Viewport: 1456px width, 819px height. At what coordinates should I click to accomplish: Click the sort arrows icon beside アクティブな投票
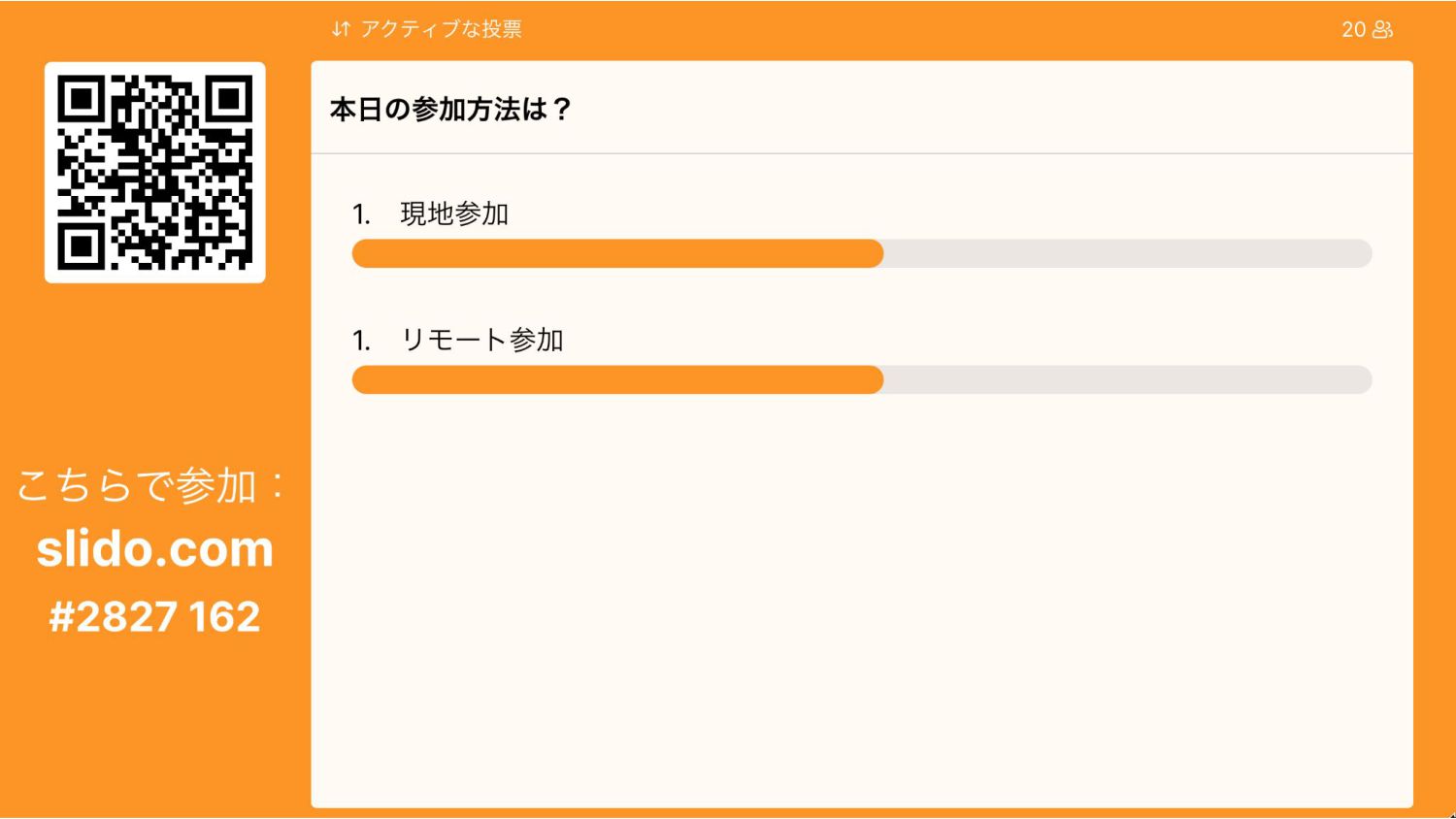[340, 29]
